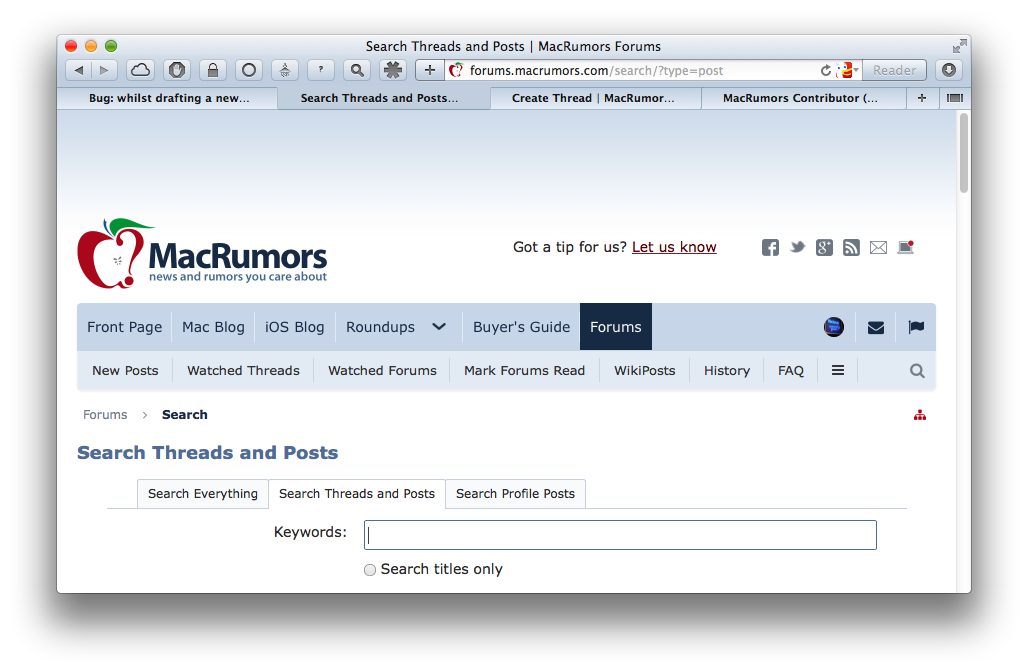Open iOS Blog

(294, 326)
